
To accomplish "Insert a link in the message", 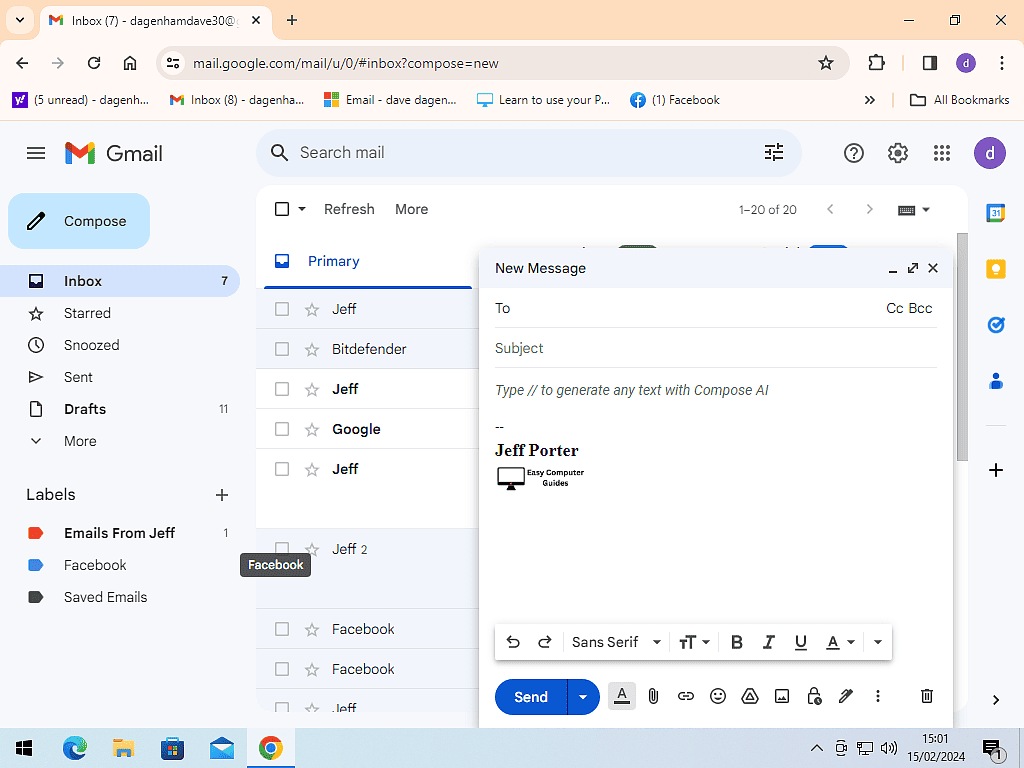I will 685,696.
